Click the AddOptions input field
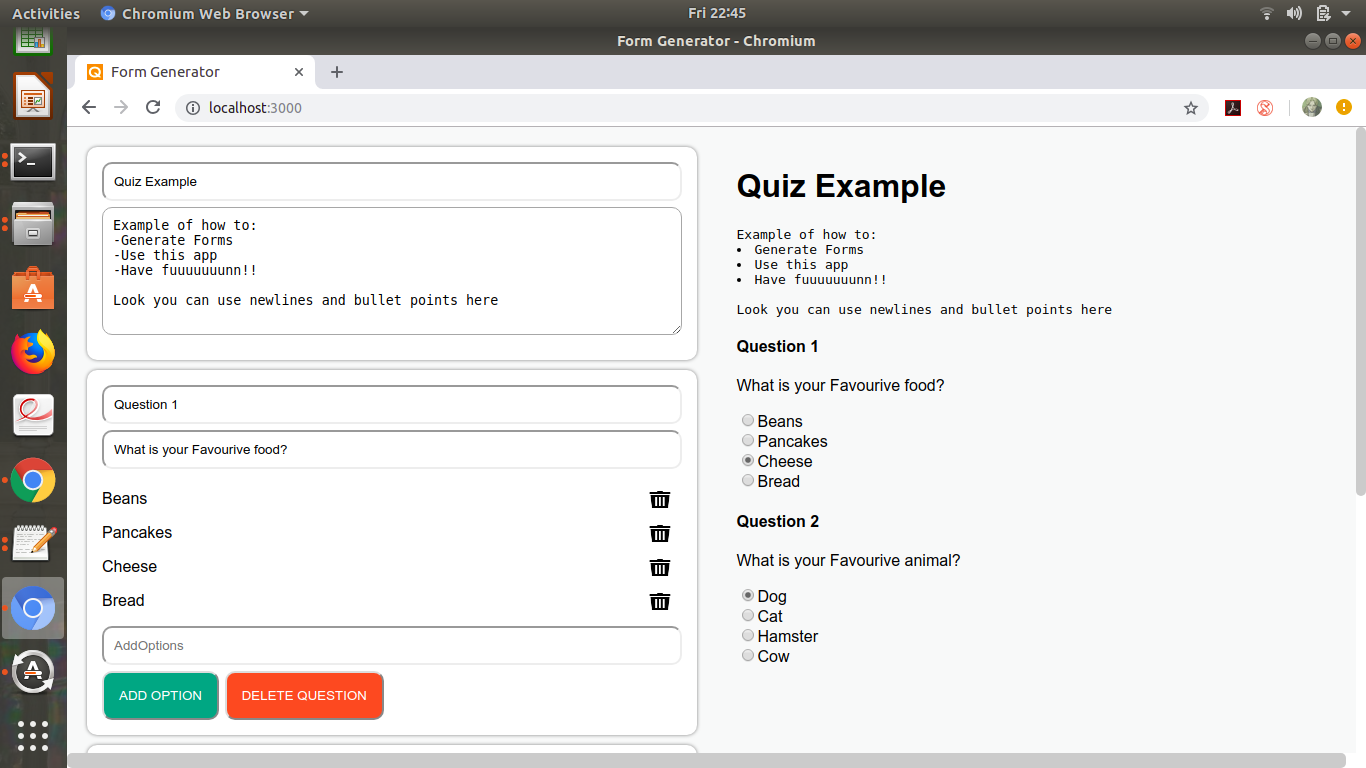 click(x=391, y=645)
